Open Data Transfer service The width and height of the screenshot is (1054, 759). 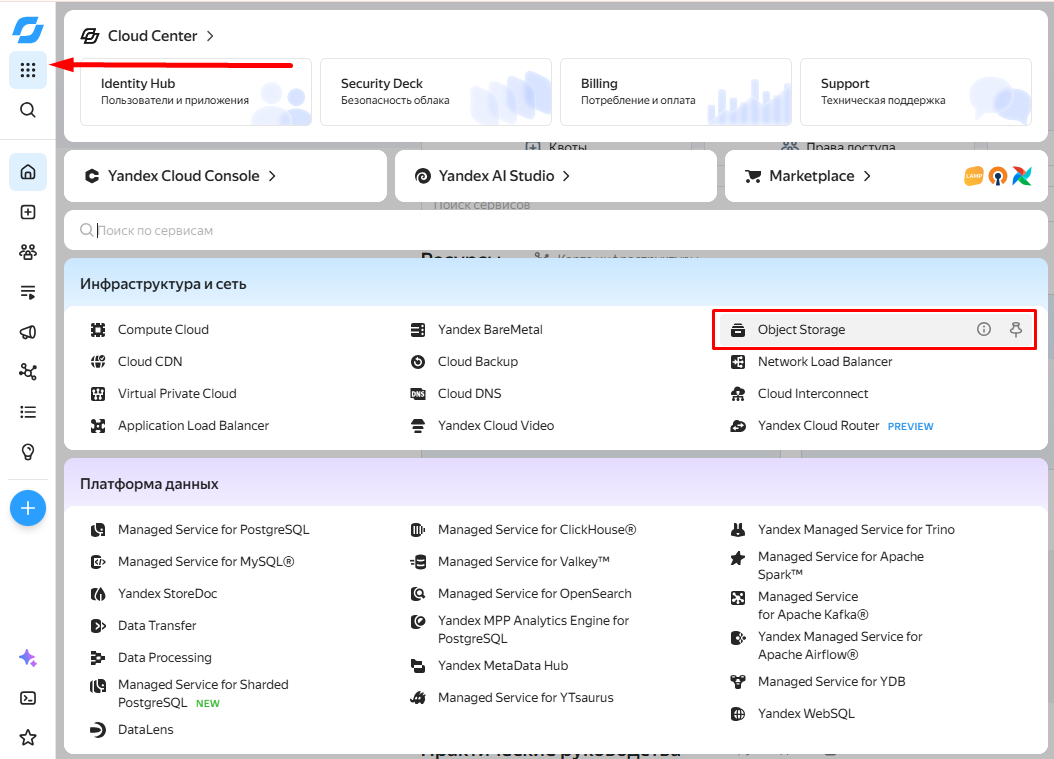coord(157,626)
